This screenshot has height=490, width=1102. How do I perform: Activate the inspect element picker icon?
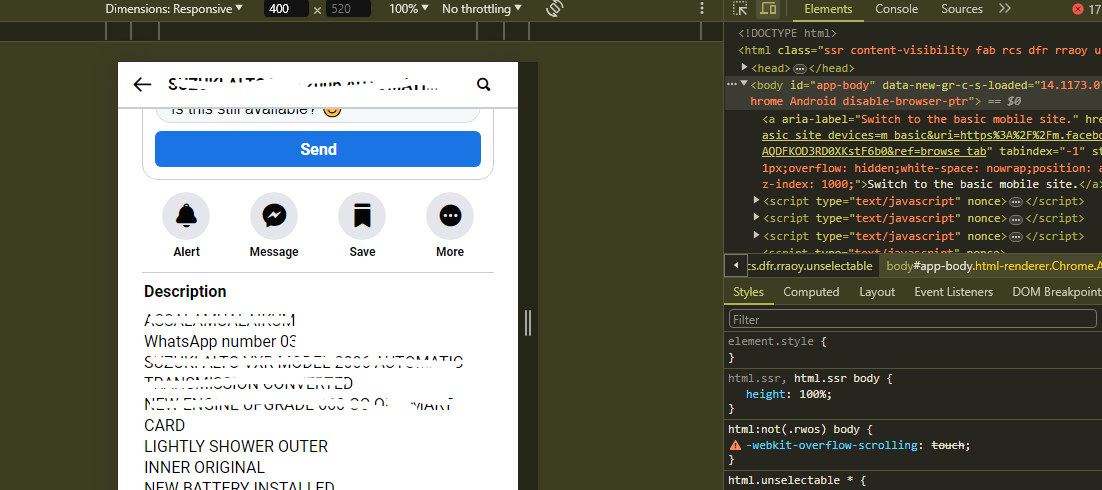[740, 9]
